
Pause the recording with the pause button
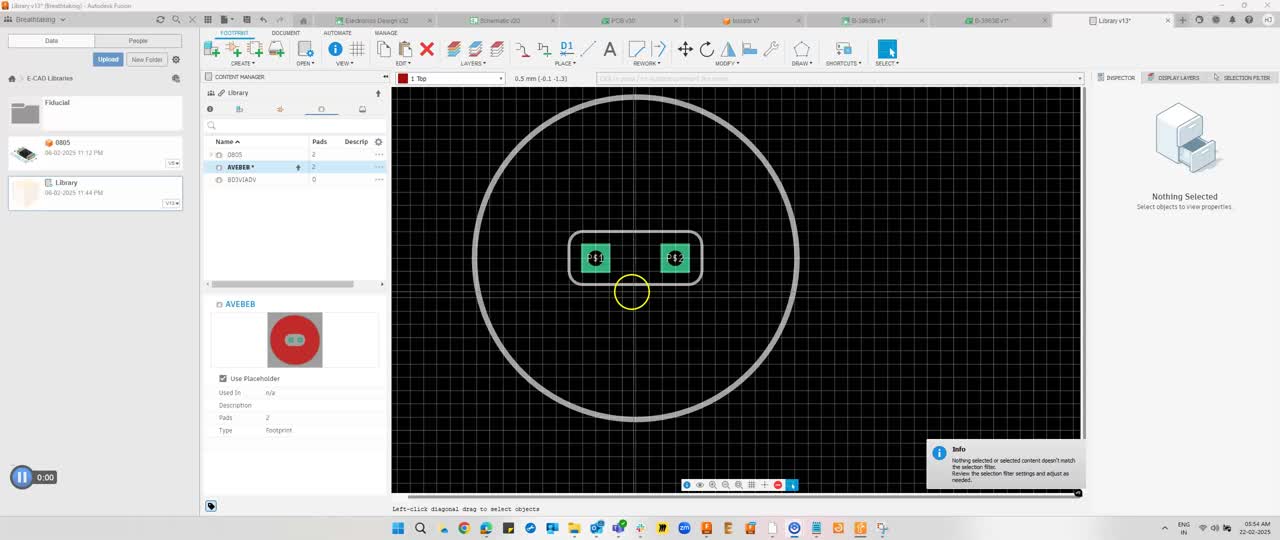(22, 477)
